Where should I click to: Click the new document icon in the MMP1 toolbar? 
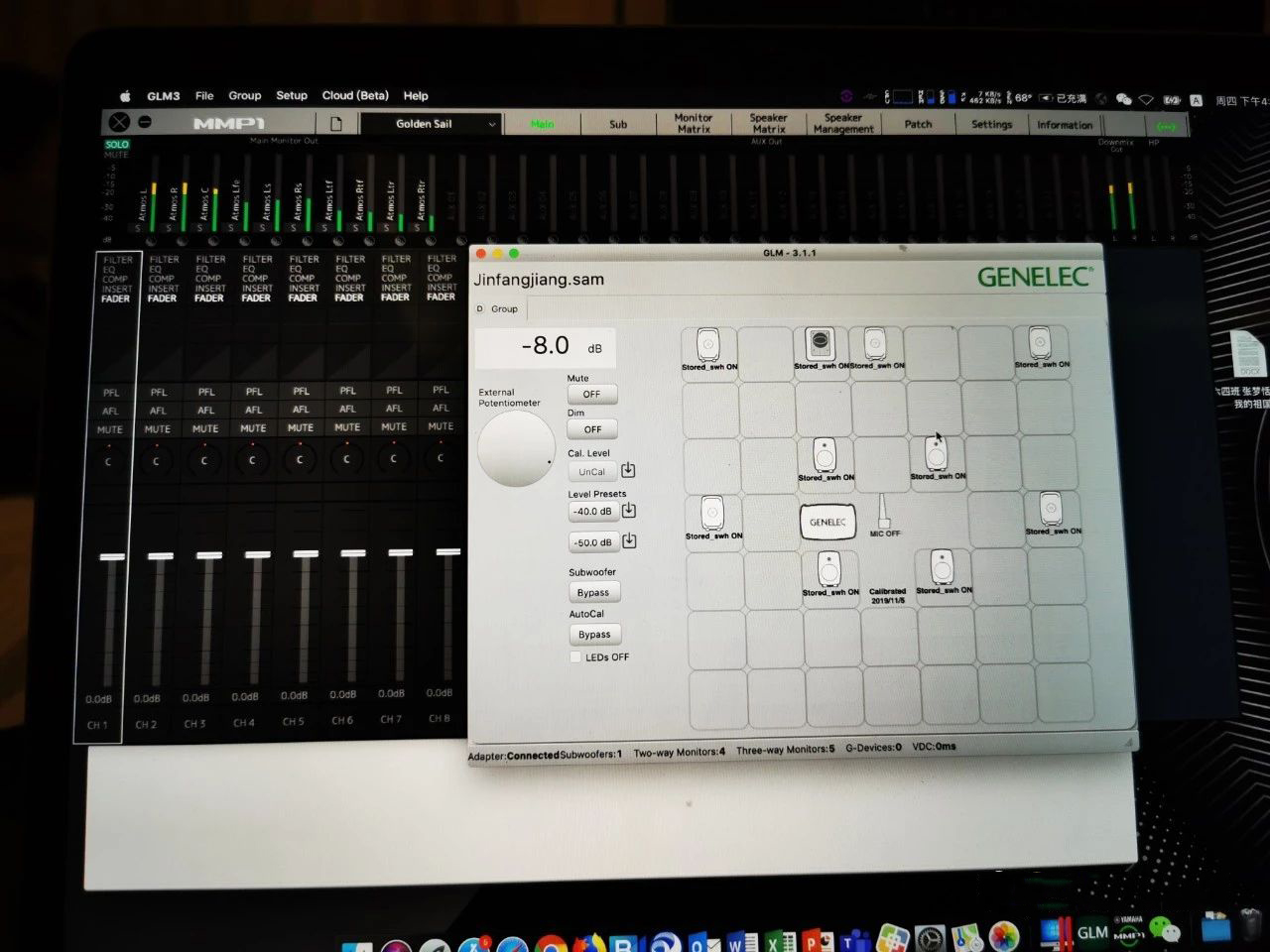click(x=336, y=124)
